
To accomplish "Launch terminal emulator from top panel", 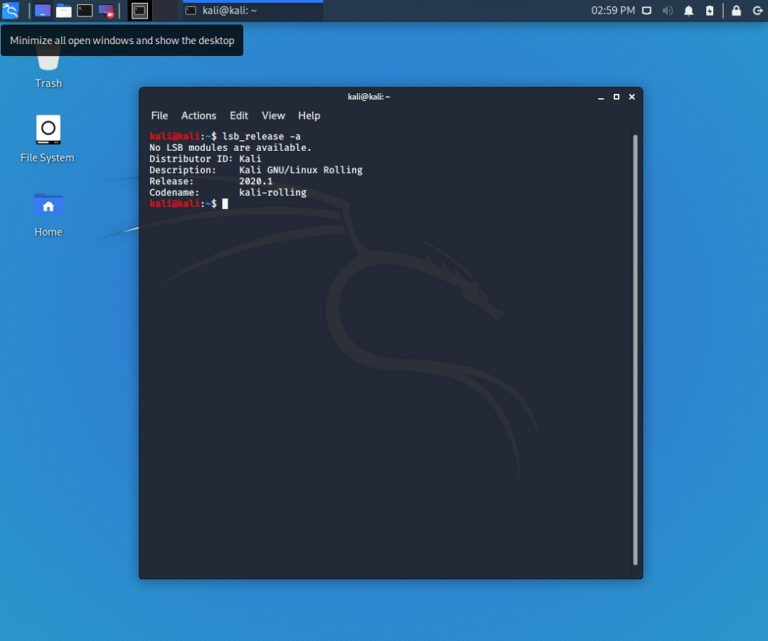I will [x=85, y=10].
